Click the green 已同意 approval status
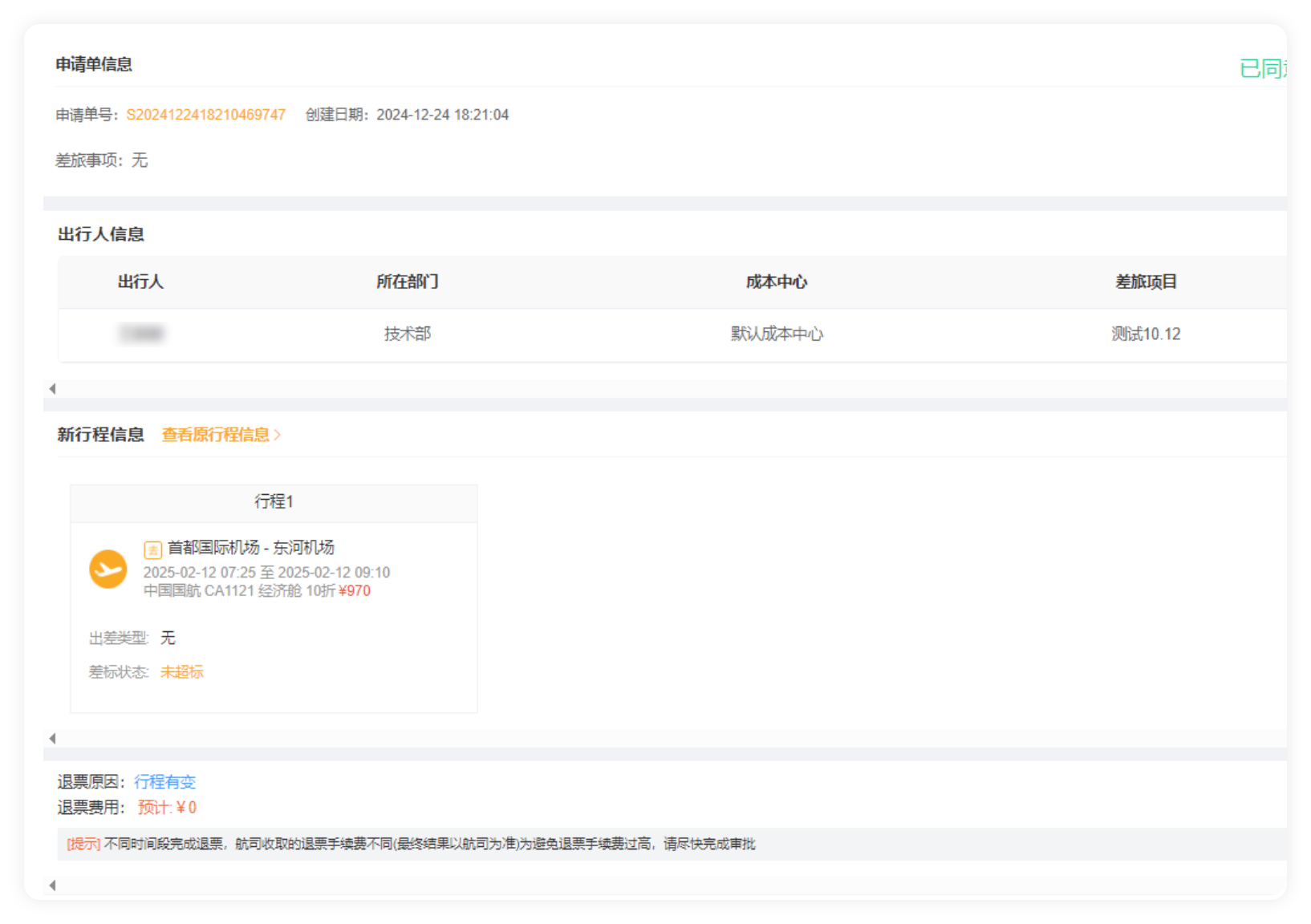This screenshot has width=1311, height=924. point(1262,69)
